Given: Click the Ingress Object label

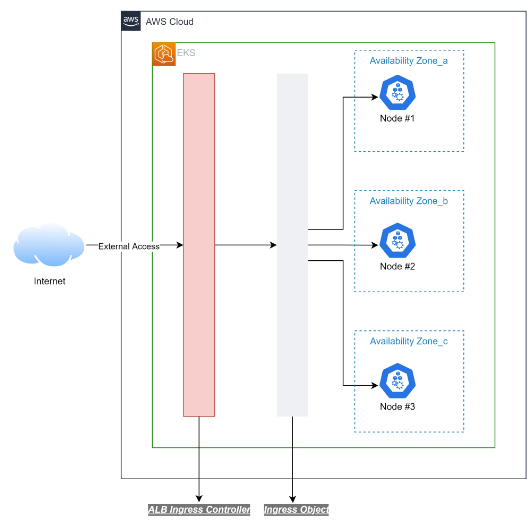Looking at the screenshot, I should pyautogui.click(x=296, y=510).
